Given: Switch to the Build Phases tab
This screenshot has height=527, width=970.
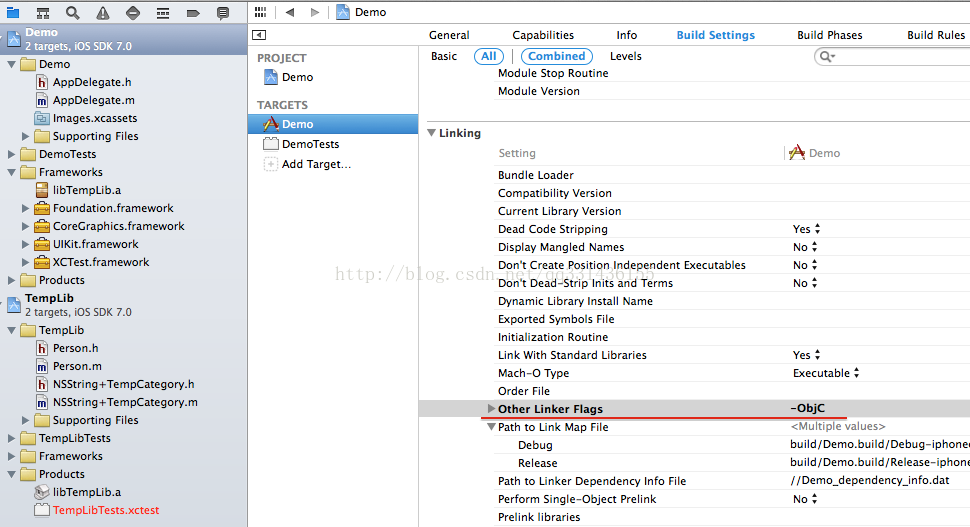Looking at the screenshot, I should (x=830, y=35).
